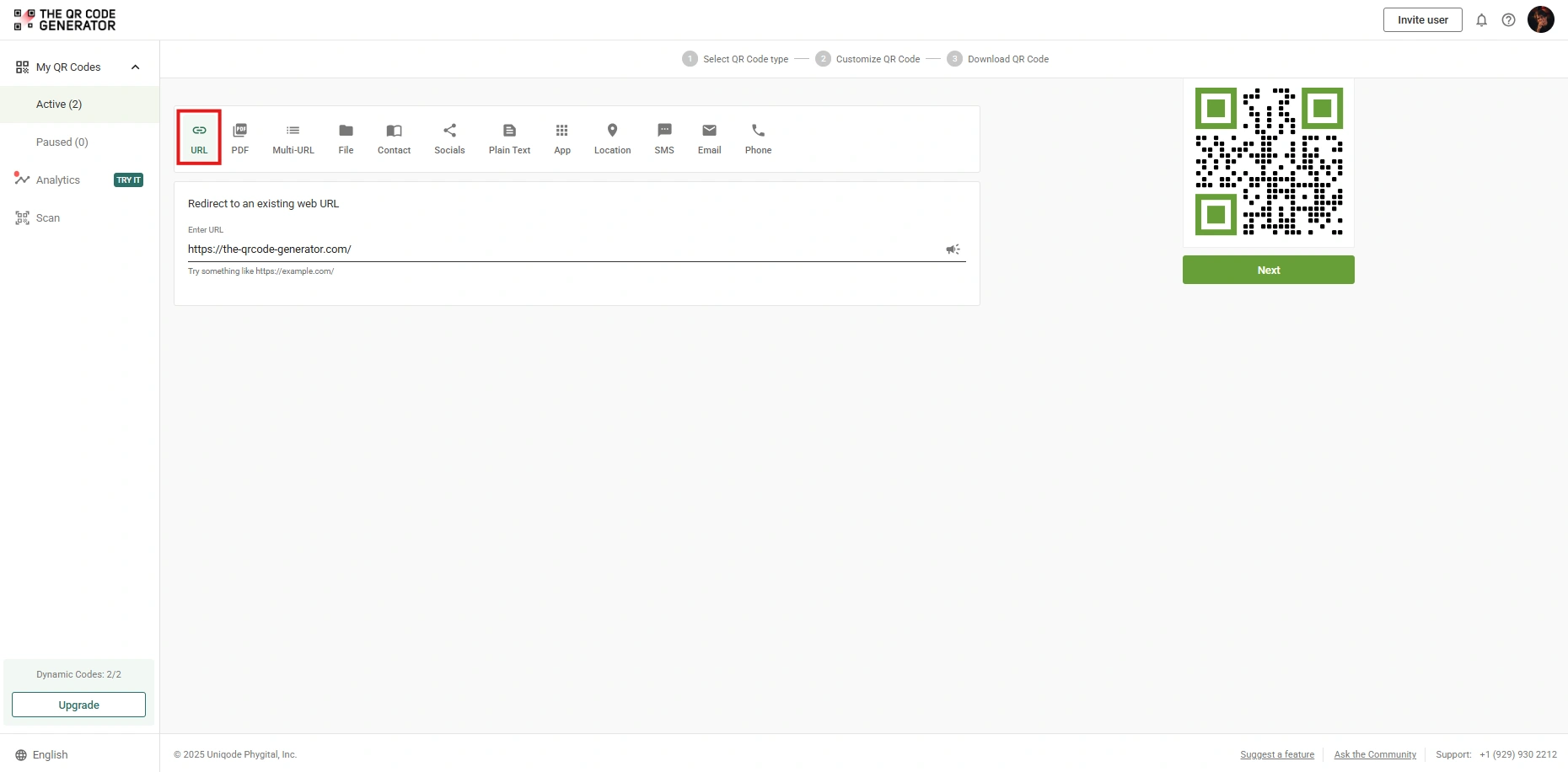This screenshot has height=772, width=1568.
Task: Click the Dynamic Codes: 2/2 label
Action: tap(78, 675)
